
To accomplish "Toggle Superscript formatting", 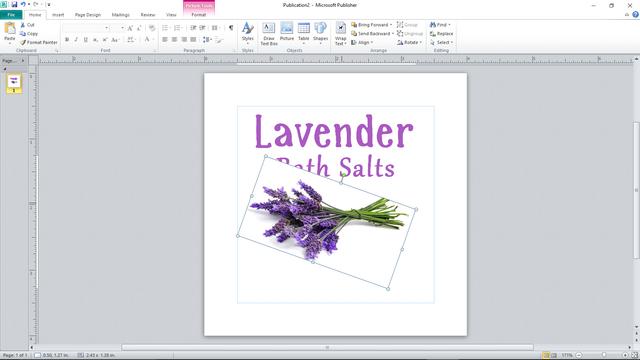I will tap(105, 40).
